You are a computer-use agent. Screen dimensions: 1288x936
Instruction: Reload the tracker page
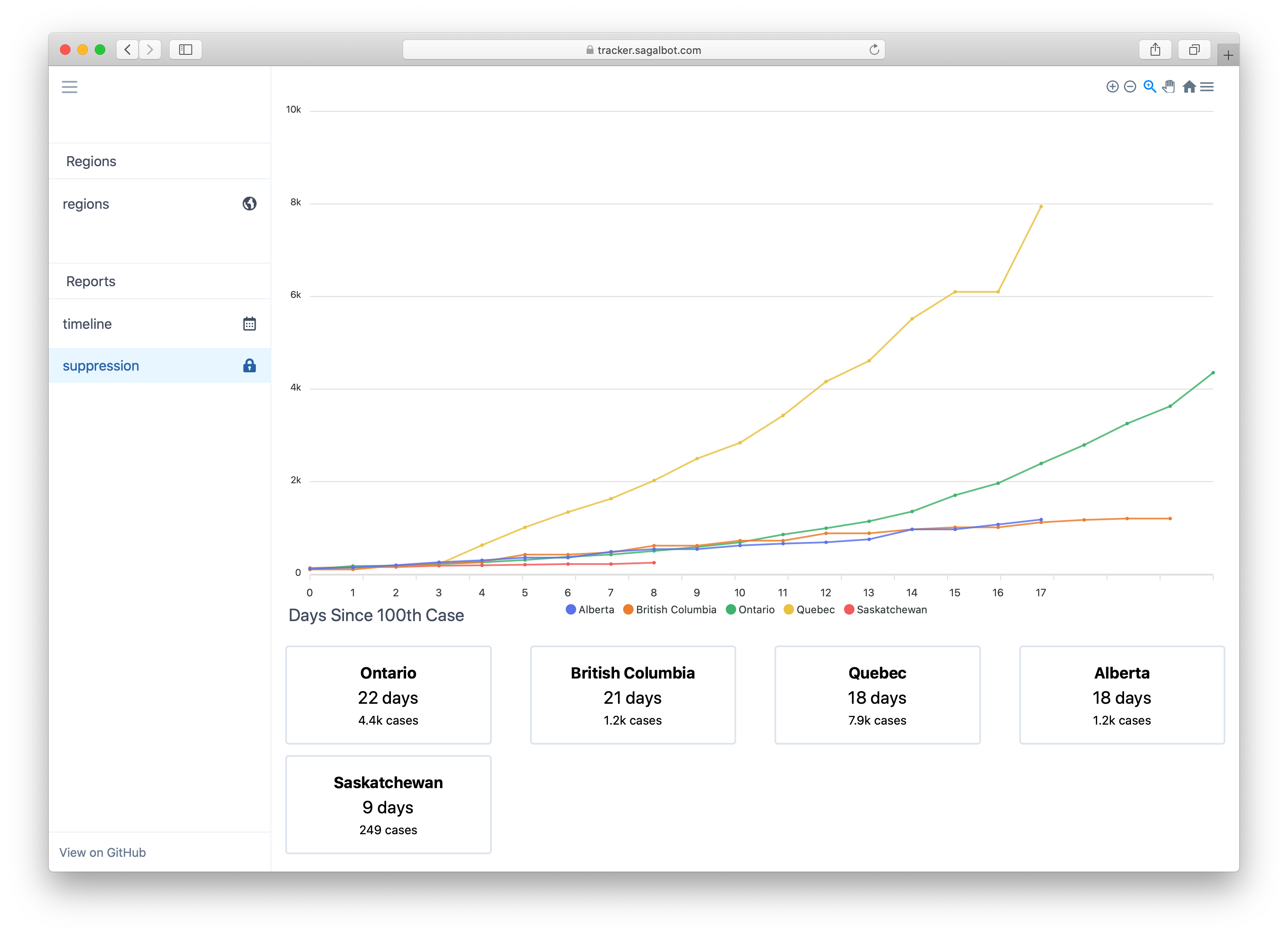(874, 50)
